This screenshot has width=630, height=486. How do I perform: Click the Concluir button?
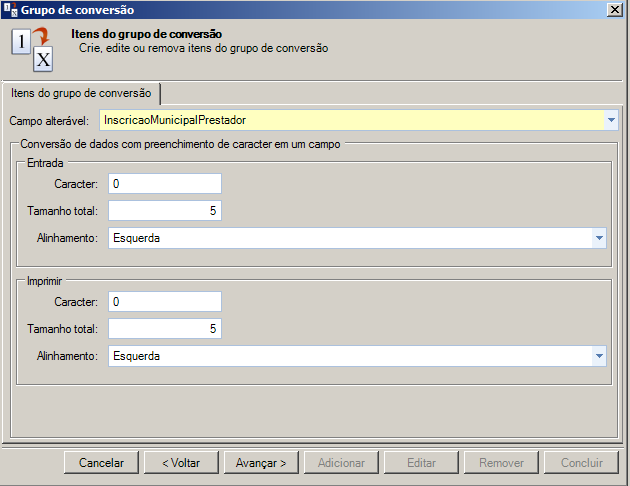click(x=581, y=463)
